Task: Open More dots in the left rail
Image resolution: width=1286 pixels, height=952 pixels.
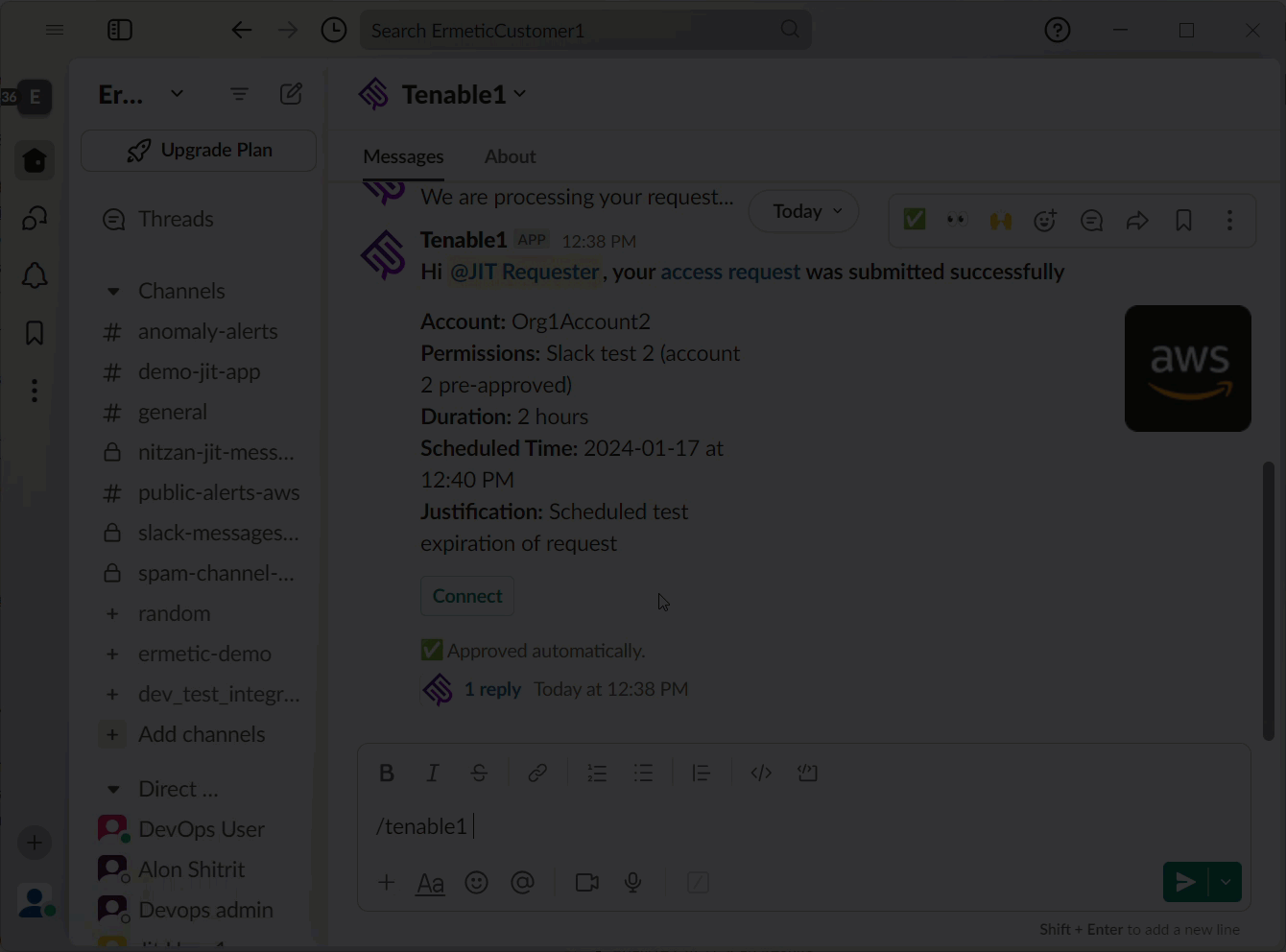Action: click(x=35, y=391)
